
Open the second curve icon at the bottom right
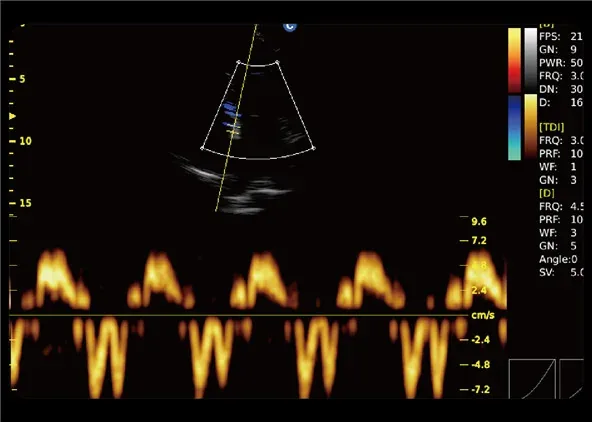coord(572,379)
